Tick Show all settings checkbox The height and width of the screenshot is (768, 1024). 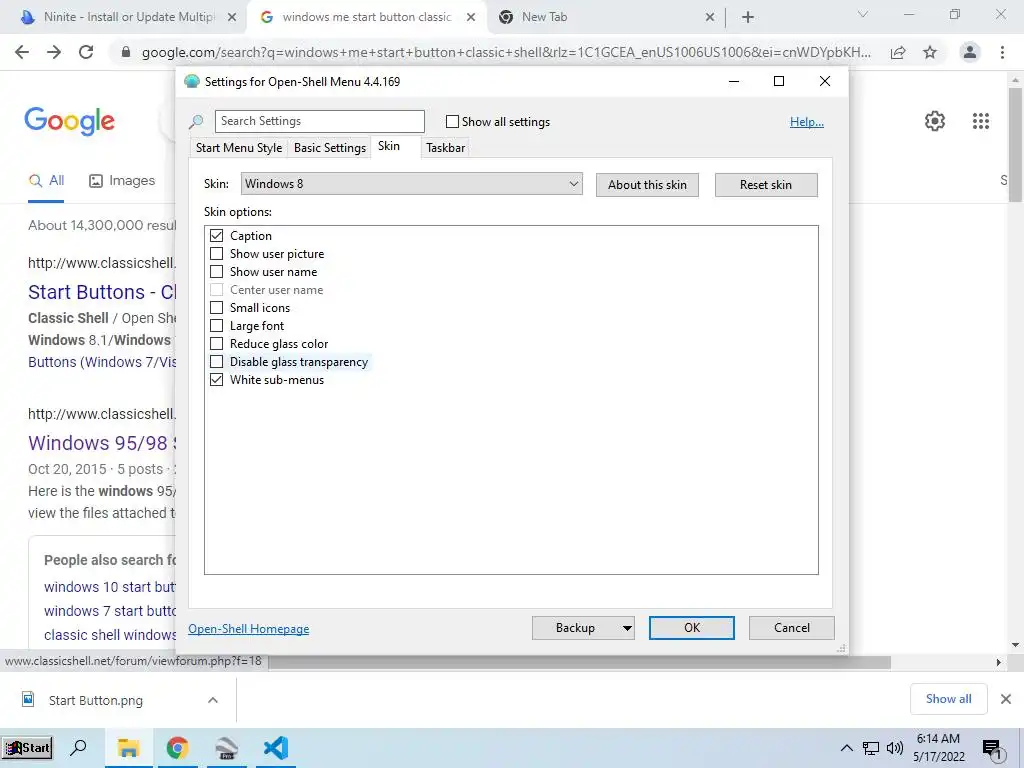[452, 121]
